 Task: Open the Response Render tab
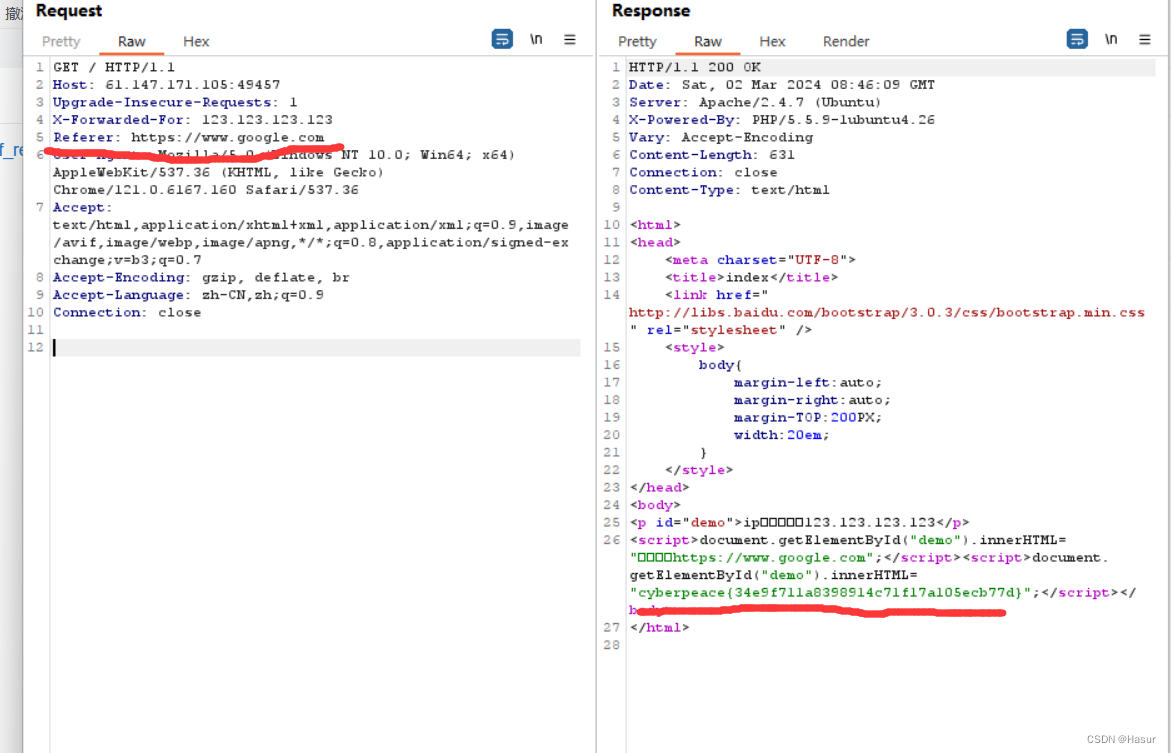846,41
